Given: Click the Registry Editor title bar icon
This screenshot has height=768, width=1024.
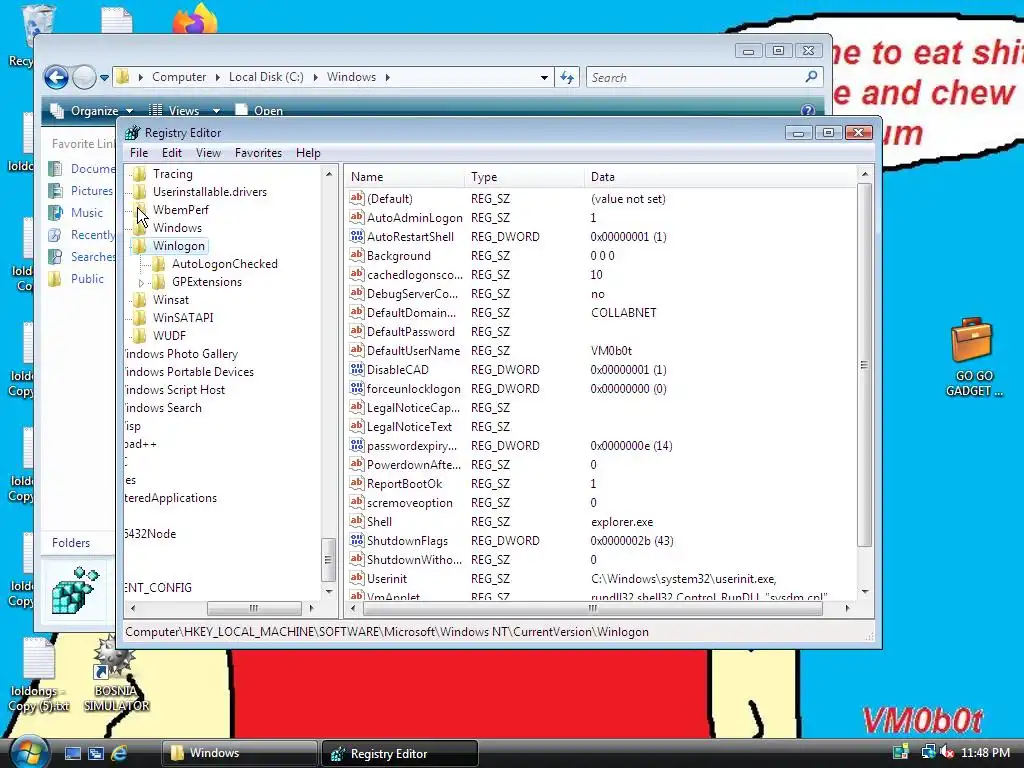Looking at the screenshot, I should point(133,133).
